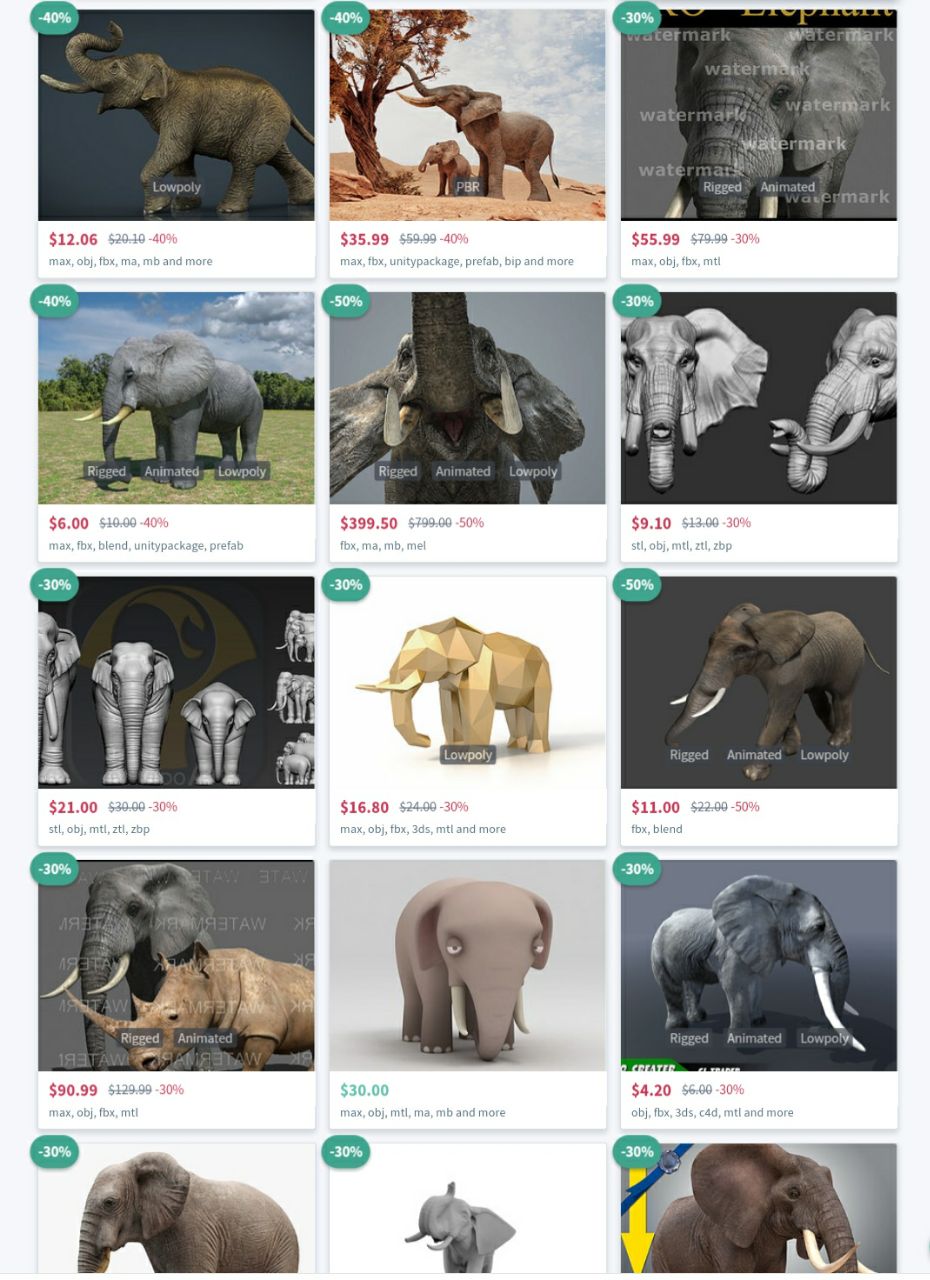Click the Lowpoly tag on $11.00 elephant

click(824, 755)
